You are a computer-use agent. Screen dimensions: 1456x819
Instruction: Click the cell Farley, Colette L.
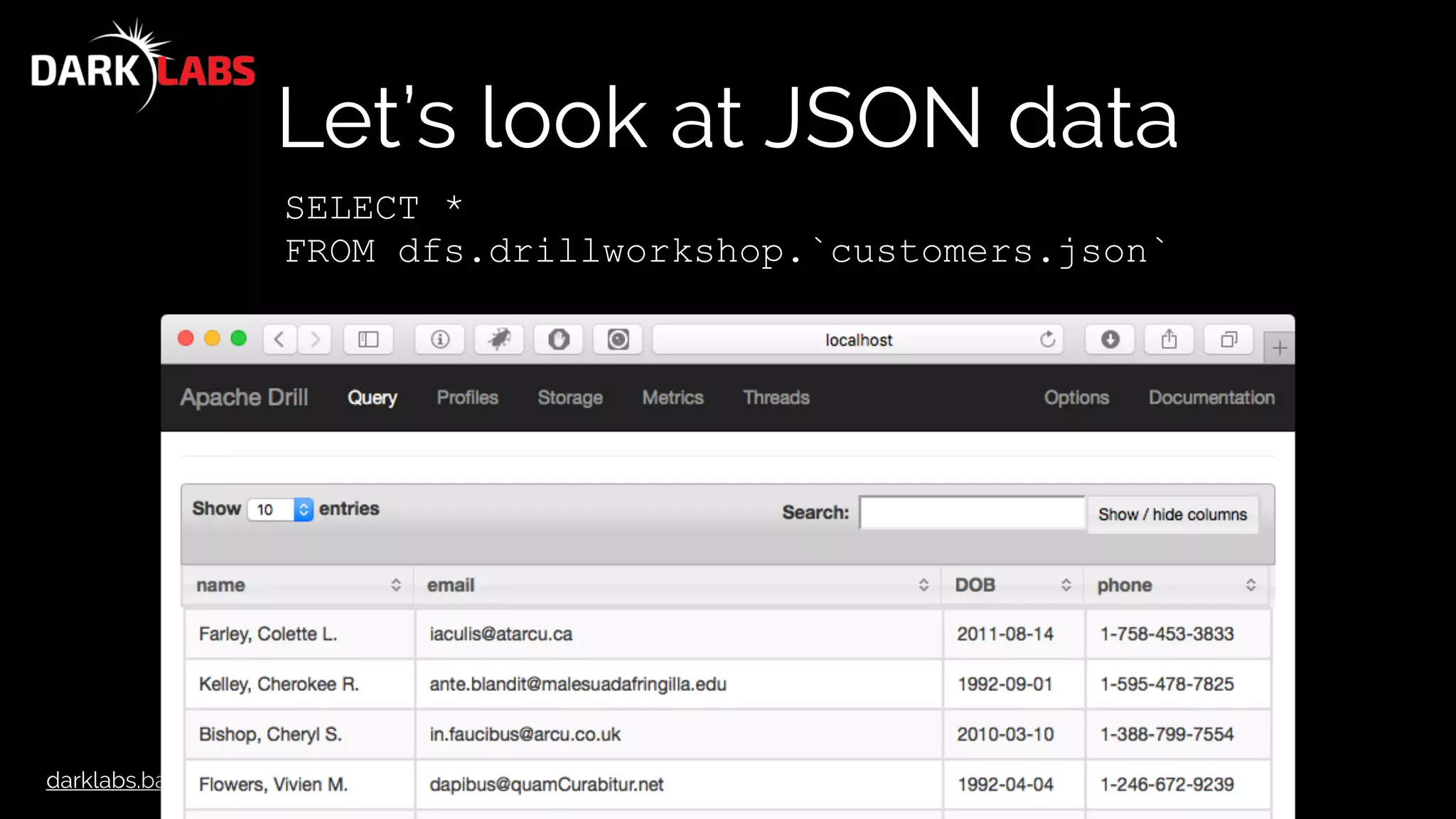(x=299, y=633)
